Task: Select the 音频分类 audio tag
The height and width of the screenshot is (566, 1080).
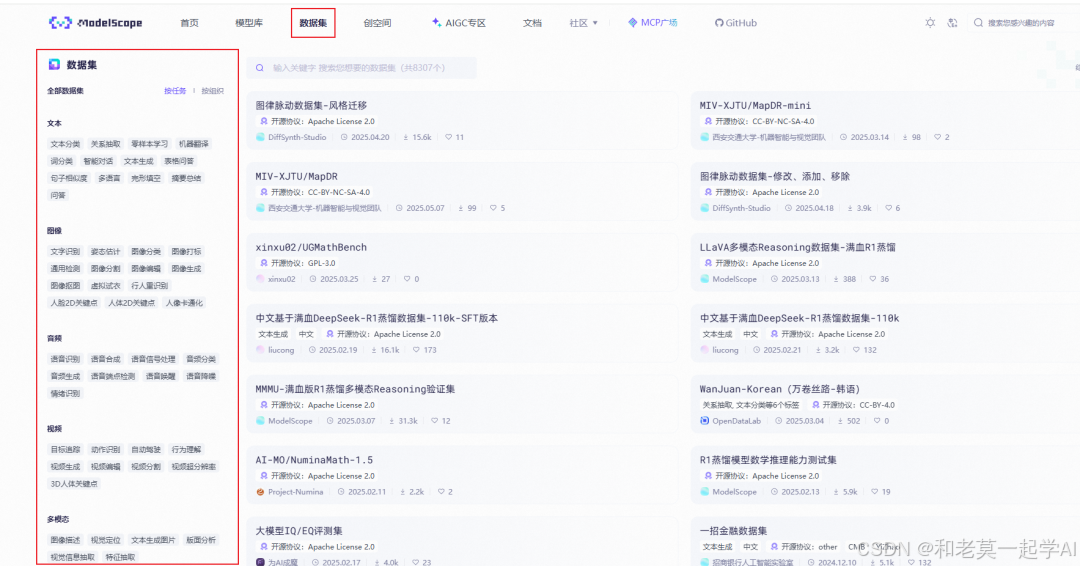Action: pos(201,359)
